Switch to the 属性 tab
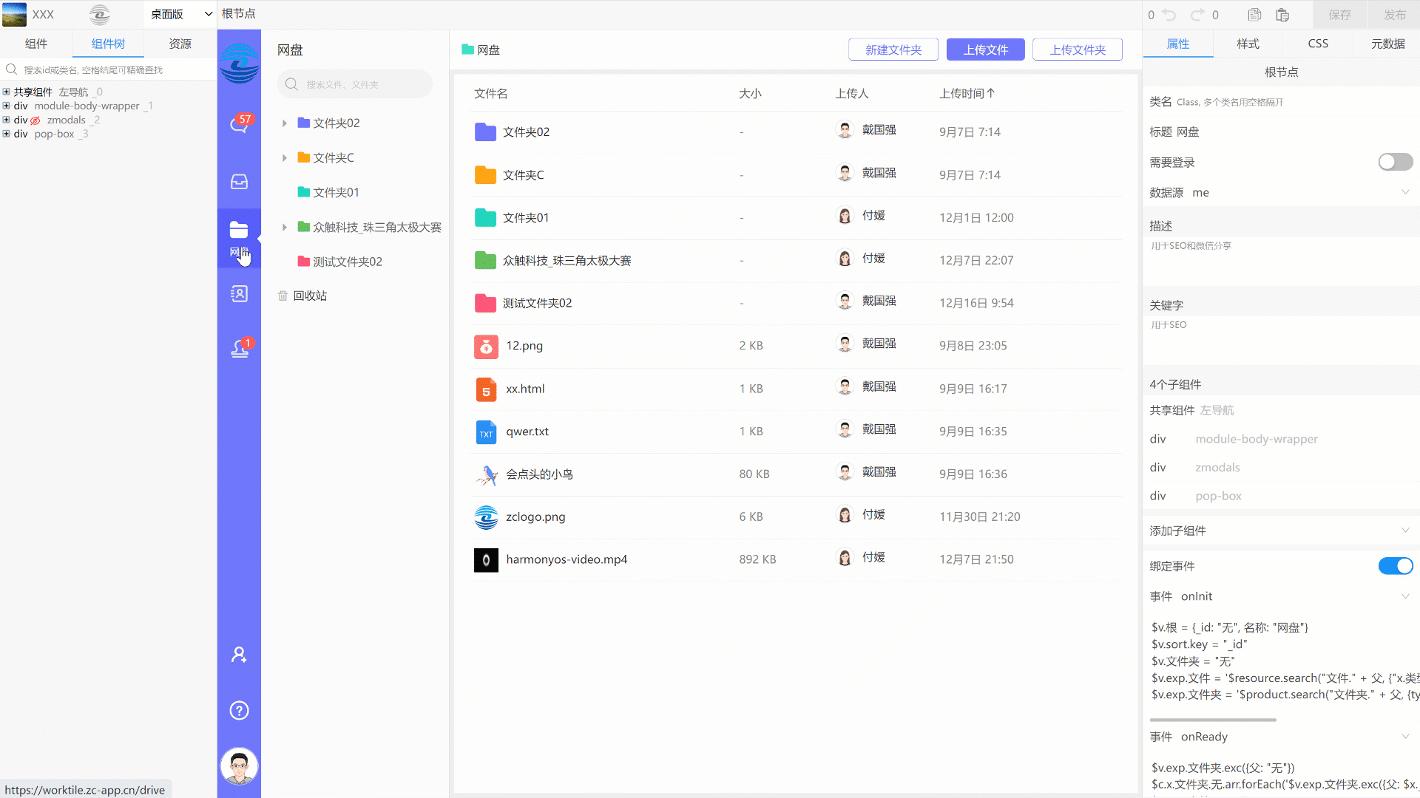 tap(1178, 44)
